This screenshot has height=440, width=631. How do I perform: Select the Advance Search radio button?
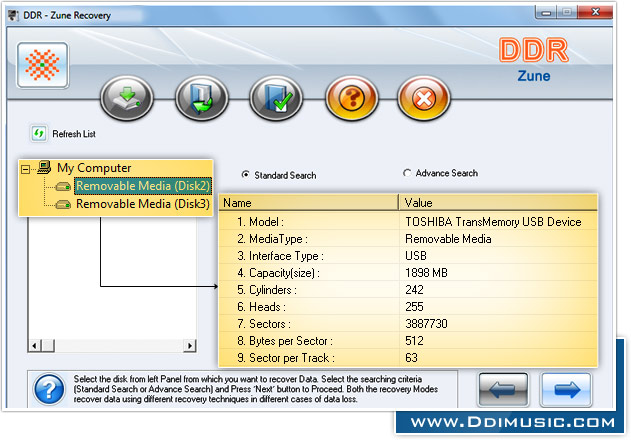[x=407, y=173]
